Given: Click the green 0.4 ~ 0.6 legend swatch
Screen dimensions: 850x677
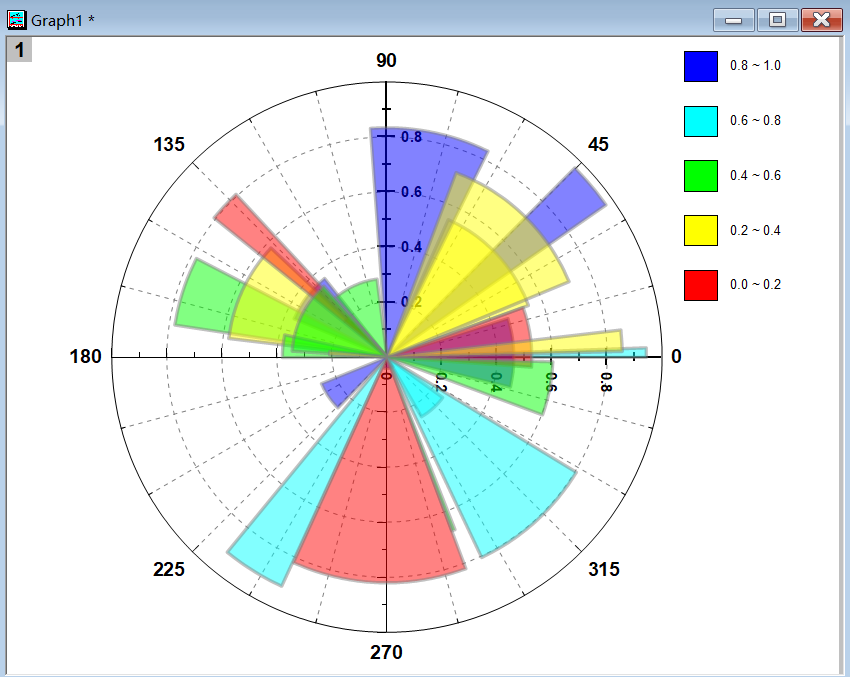Looking at the screenshot, I should 701,176.
